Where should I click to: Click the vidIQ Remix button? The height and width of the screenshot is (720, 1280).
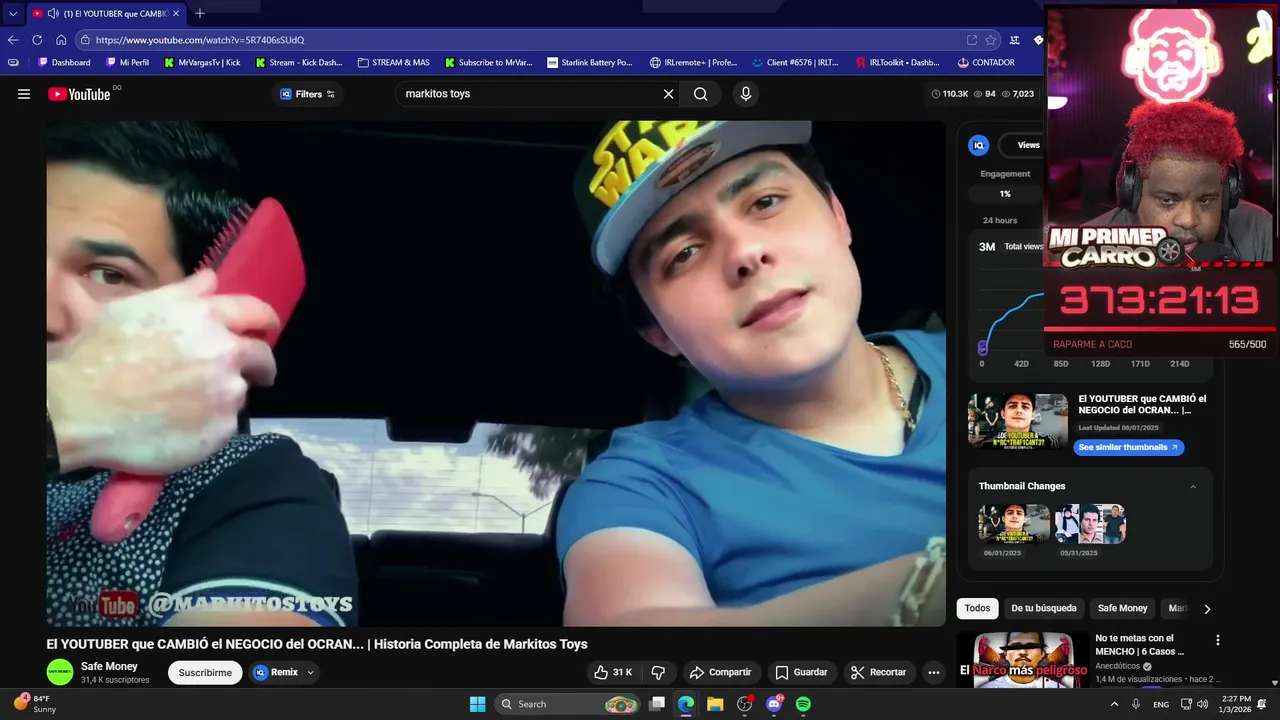276,672
